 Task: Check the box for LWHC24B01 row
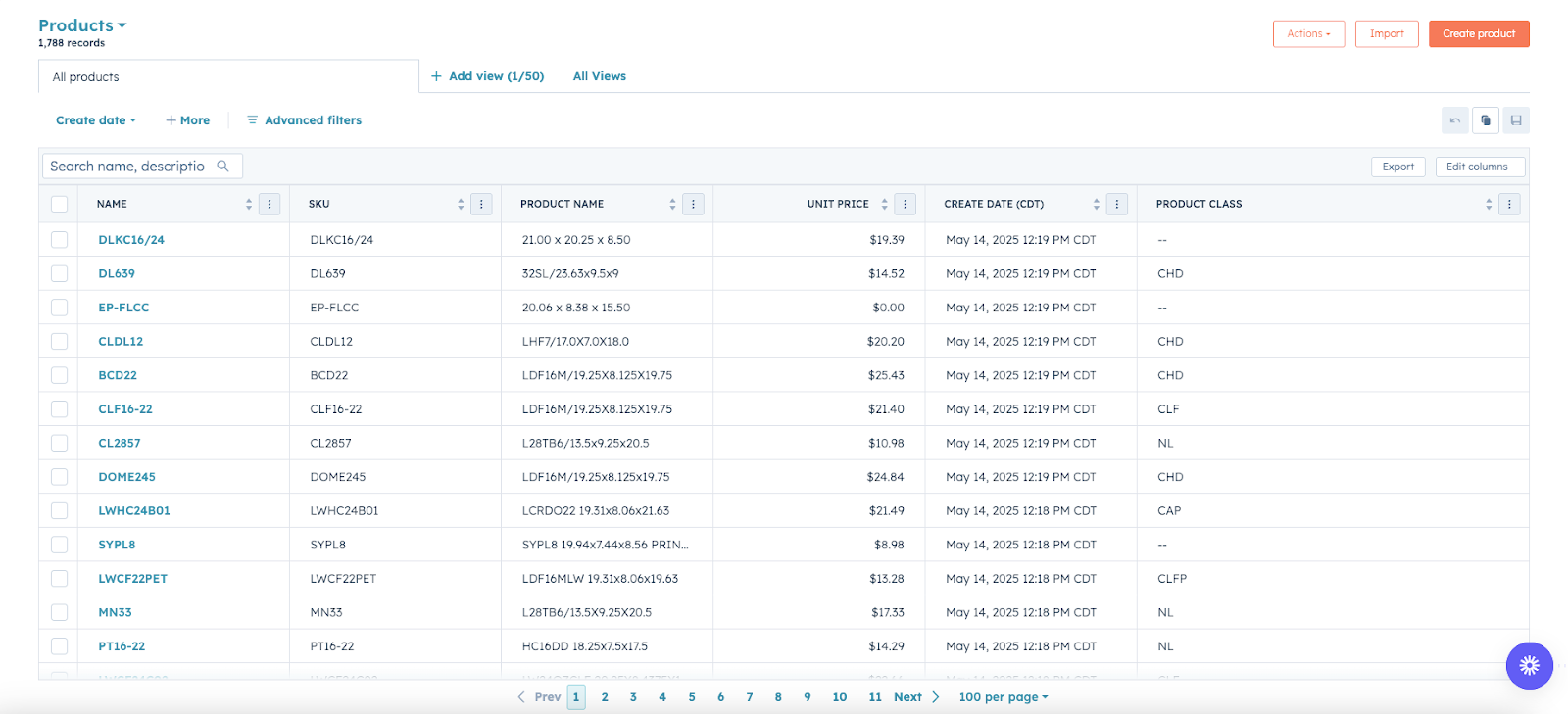[60, 511]
